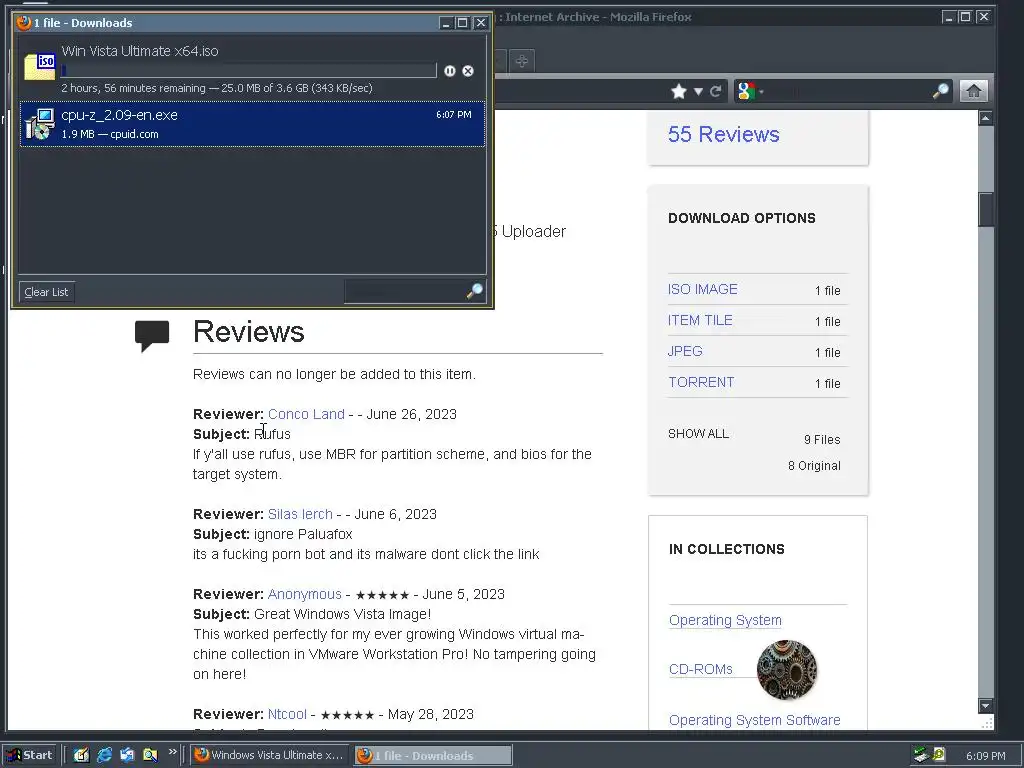Image resolution: width=1024 pixels, height=768 pixels.
Task: Click the 1 file - Downloads taskbar button
Action: (434, 756)
